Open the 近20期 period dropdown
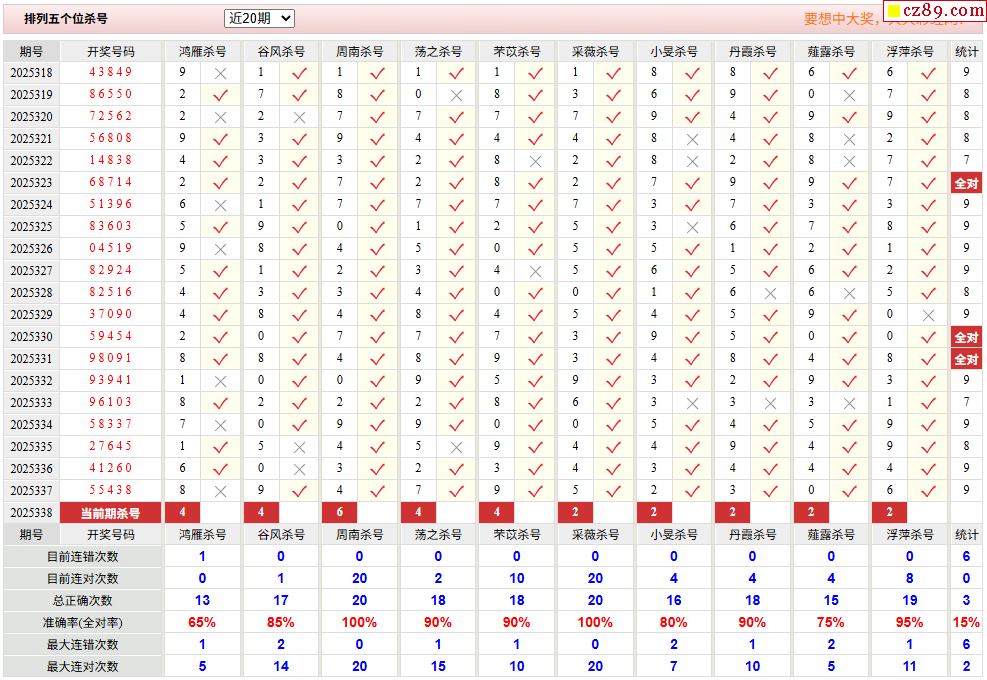The width and height of the screenshot is (987, 680). click(x=259, y=18)
